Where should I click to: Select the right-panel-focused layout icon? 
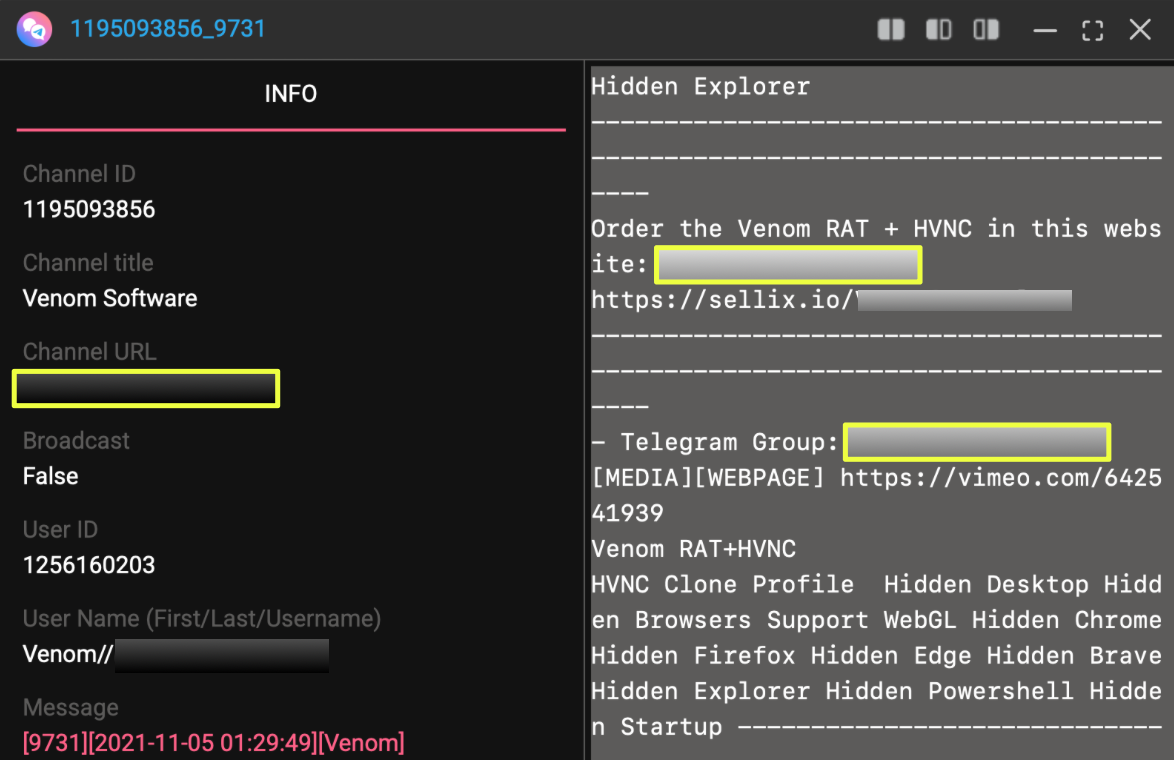986,30
